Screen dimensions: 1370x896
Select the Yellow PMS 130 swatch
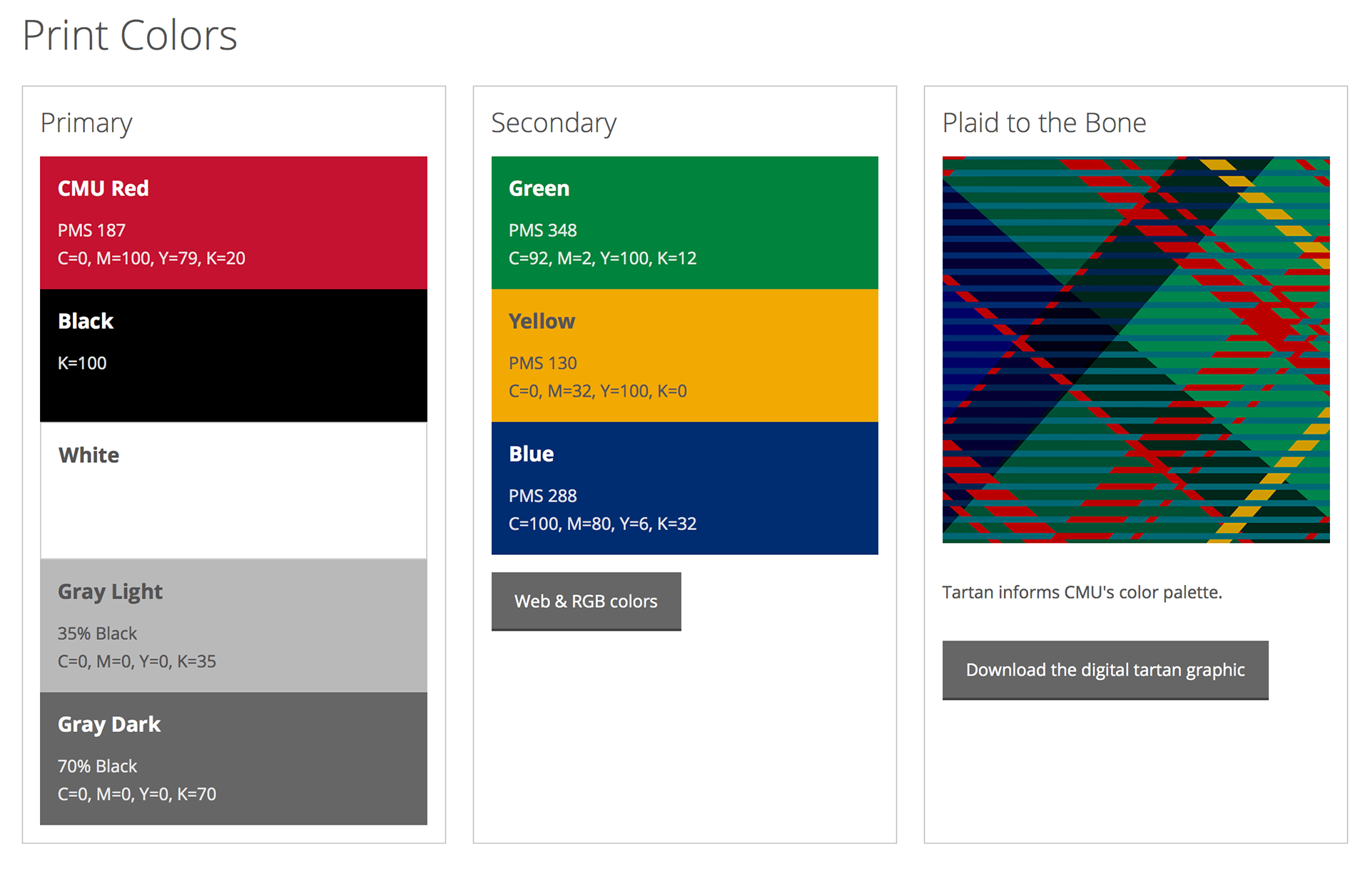[x=685, y=355]
